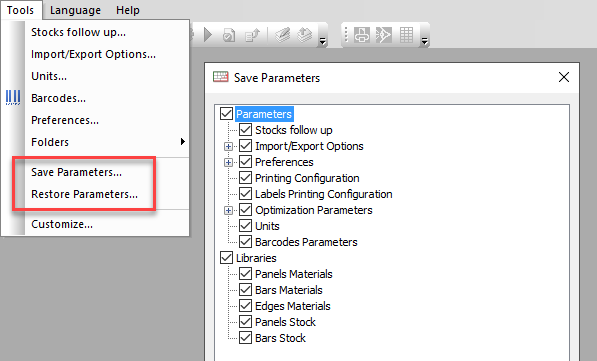Click the Save Parameters dialog title icon
The height and width of the screenshot is (361, 597).
[220, 77]
